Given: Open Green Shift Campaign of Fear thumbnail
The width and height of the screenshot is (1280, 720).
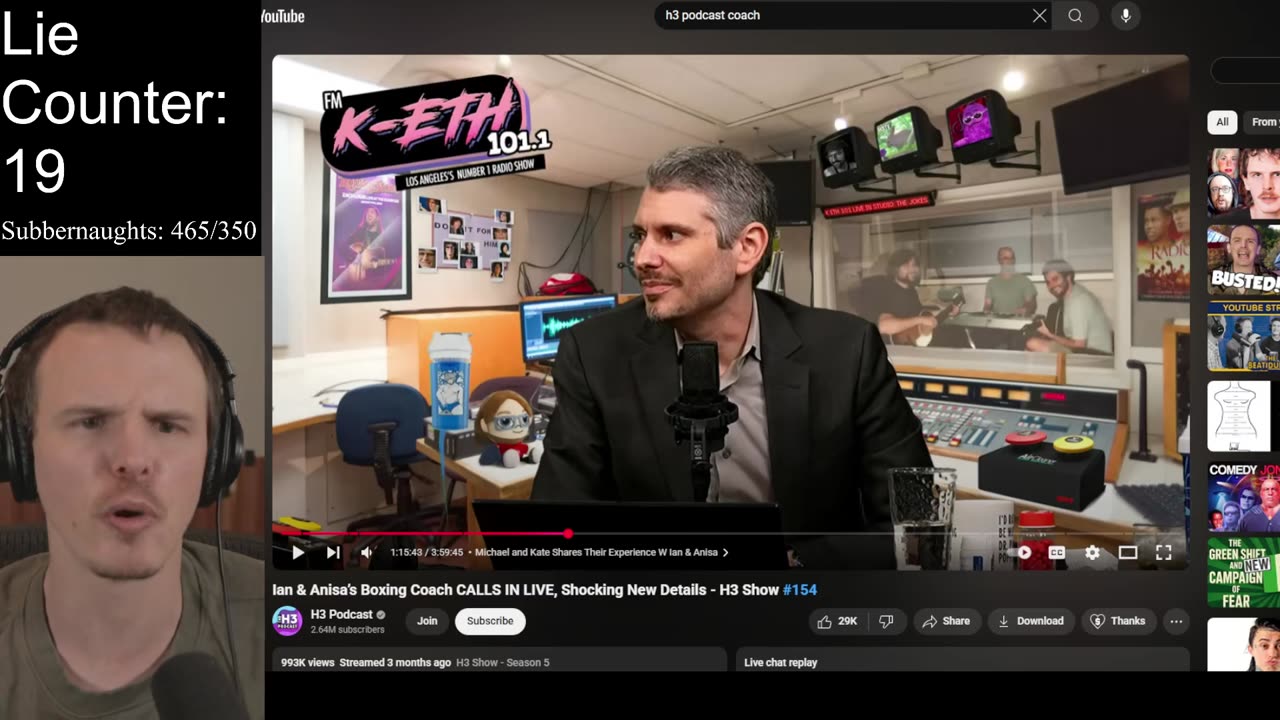Looking at the screenshot, I should coord(1243,575).
